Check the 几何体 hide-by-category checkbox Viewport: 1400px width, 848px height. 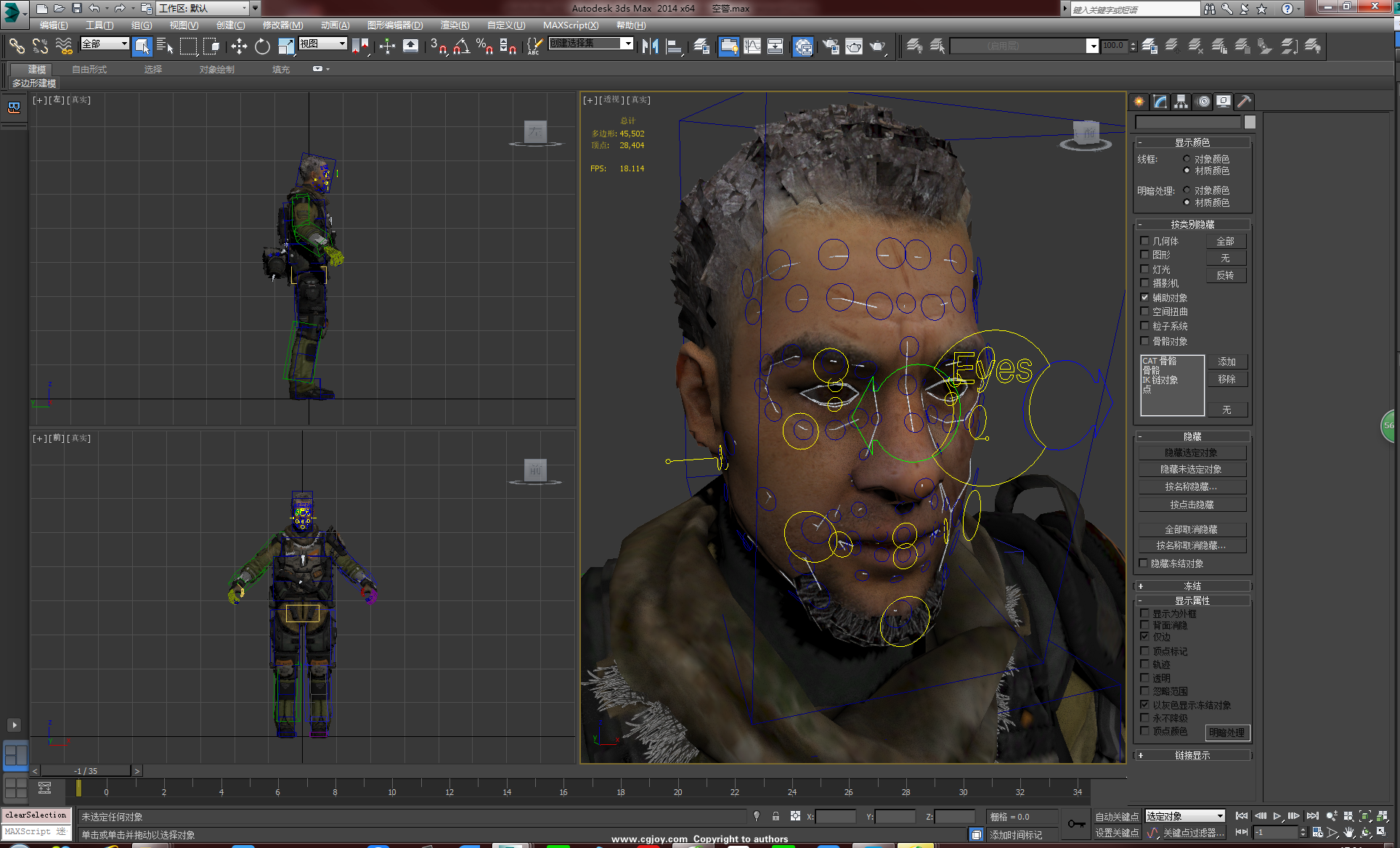click(1145, 241)
